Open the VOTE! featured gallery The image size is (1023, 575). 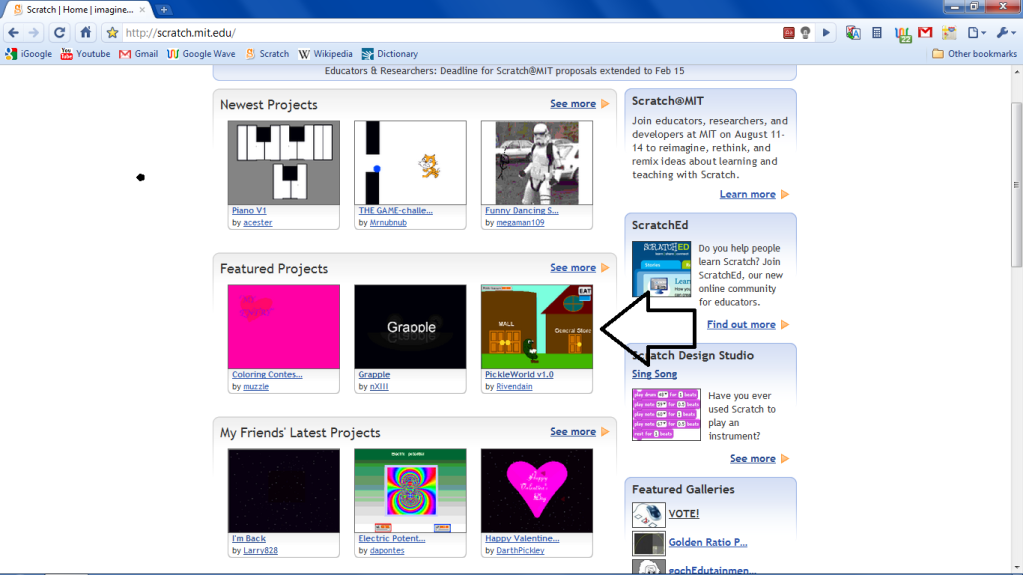coord(684,514)
